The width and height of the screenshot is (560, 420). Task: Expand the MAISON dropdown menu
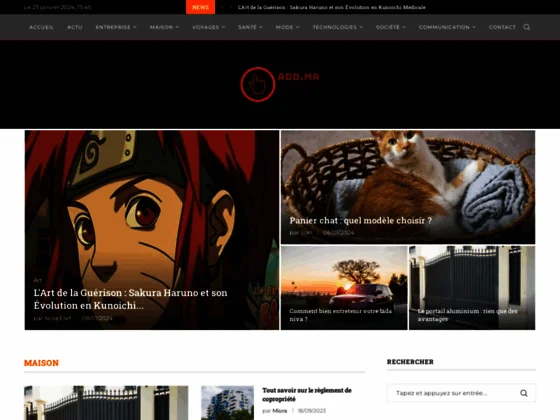coord(164,27)
